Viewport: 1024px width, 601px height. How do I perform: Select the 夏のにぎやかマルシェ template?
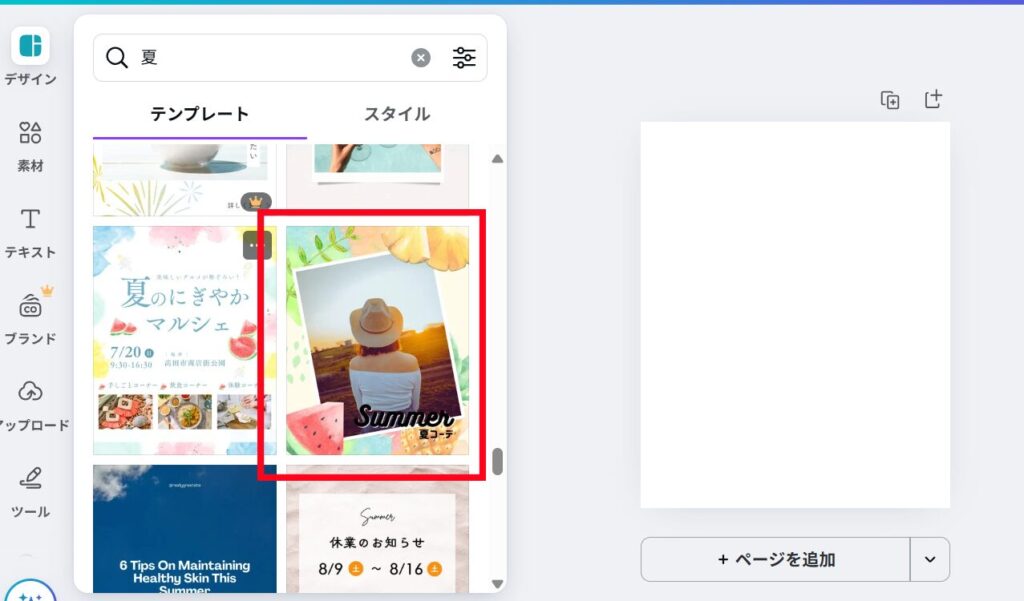(185, 340)
